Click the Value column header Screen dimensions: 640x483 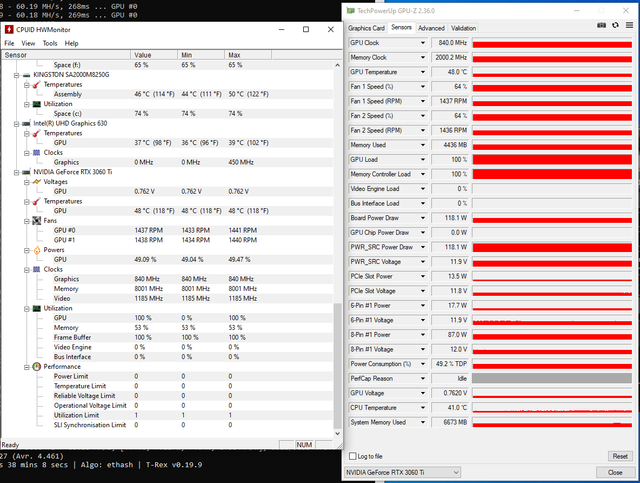154,55
